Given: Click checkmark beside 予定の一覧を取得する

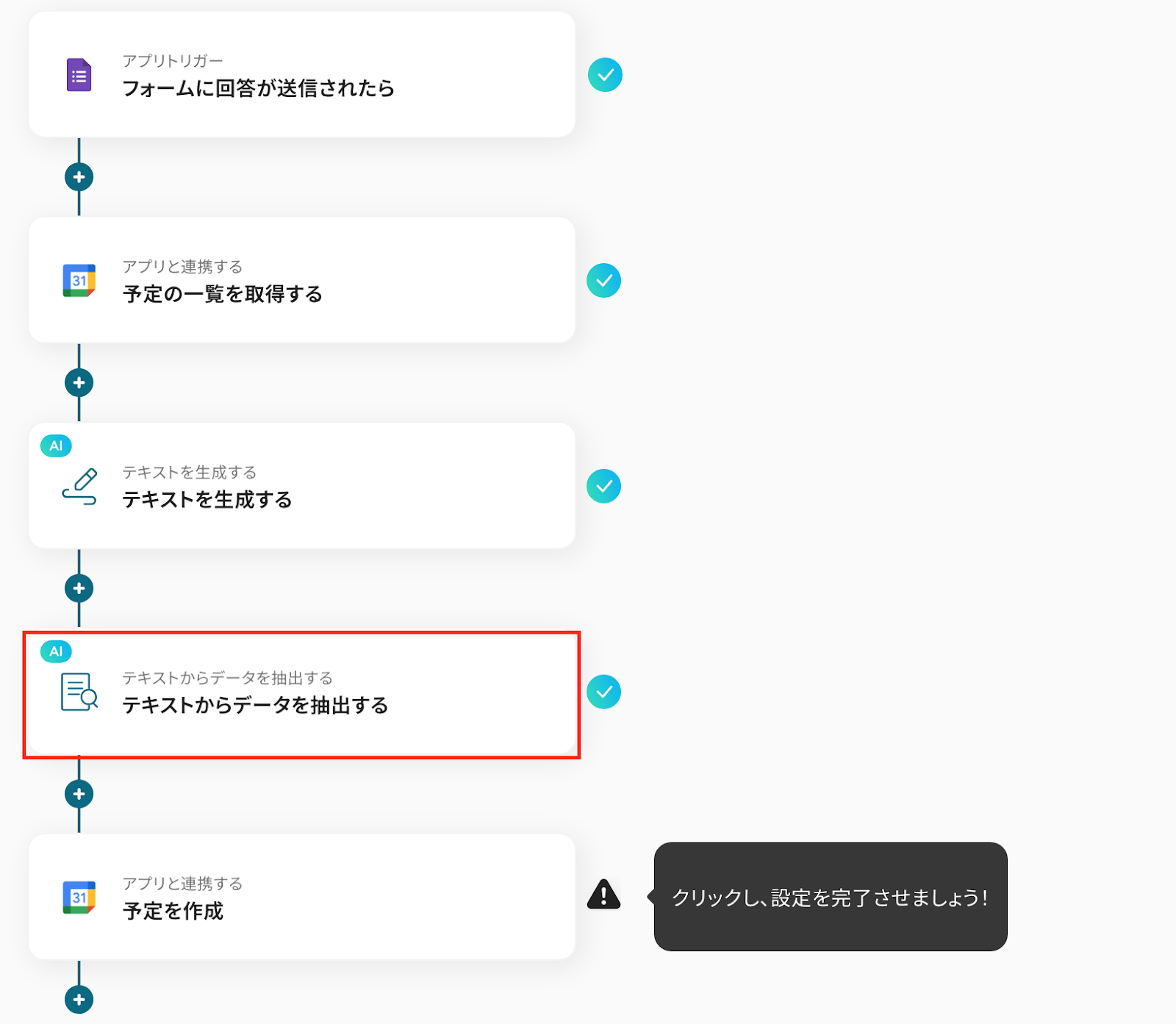Looking at the screenshot, I should (603, 281).
